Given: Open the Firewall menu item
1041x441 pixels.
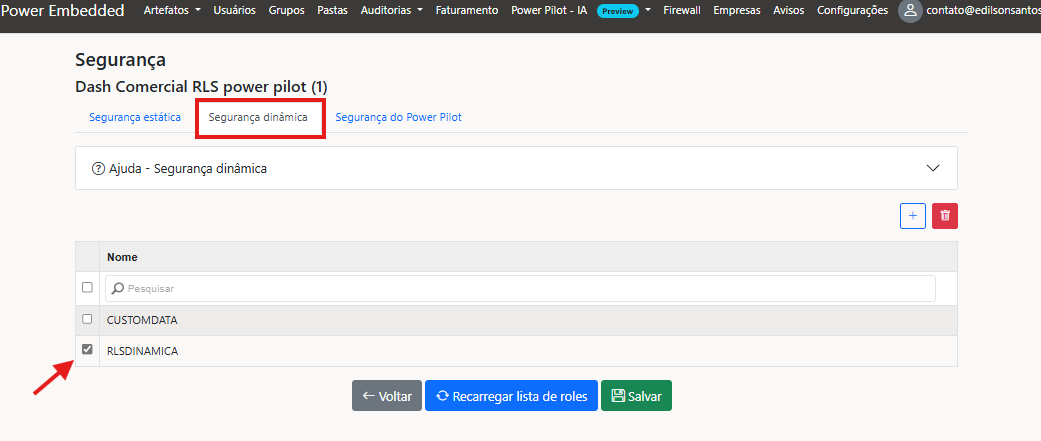Looking at the screenshot, I should pos(682,10).
